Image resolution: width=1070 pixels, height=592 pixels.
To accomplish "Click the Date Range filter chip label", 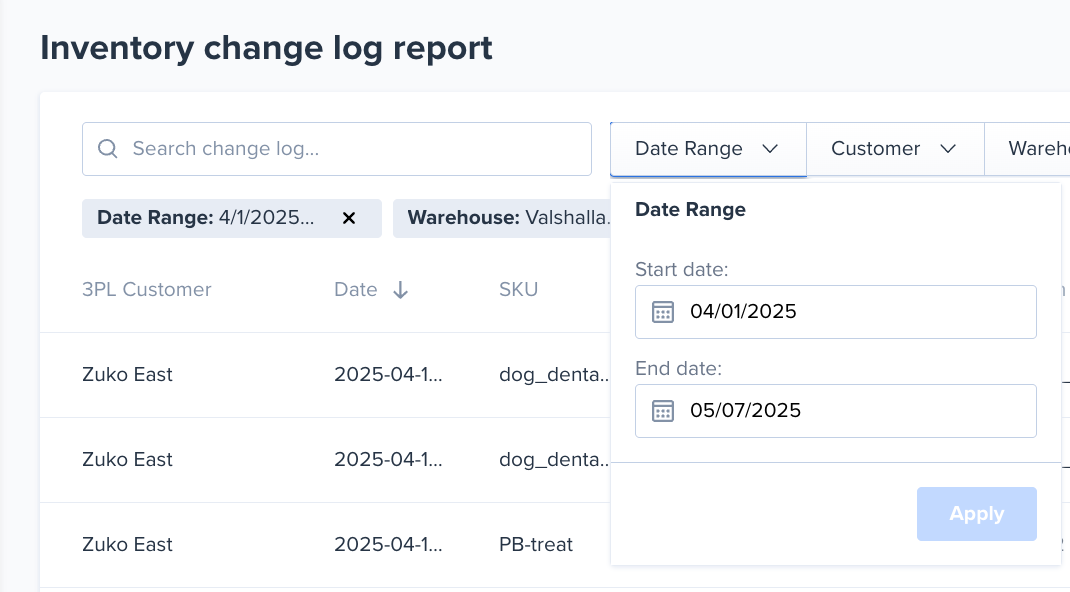I will point(206,218).
